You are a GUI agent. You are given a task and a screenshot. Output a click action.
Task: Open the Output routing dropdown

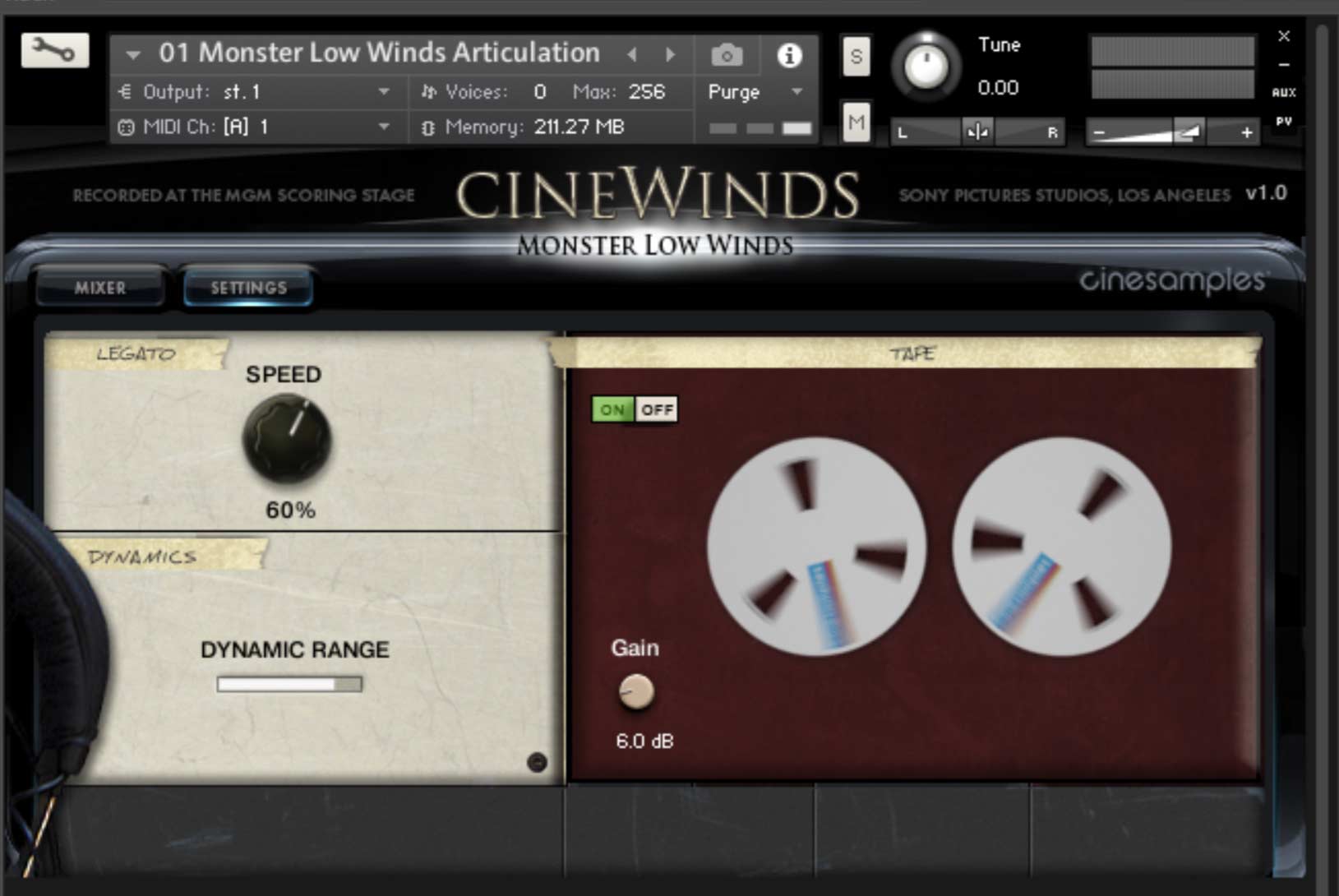coord(383,91)
